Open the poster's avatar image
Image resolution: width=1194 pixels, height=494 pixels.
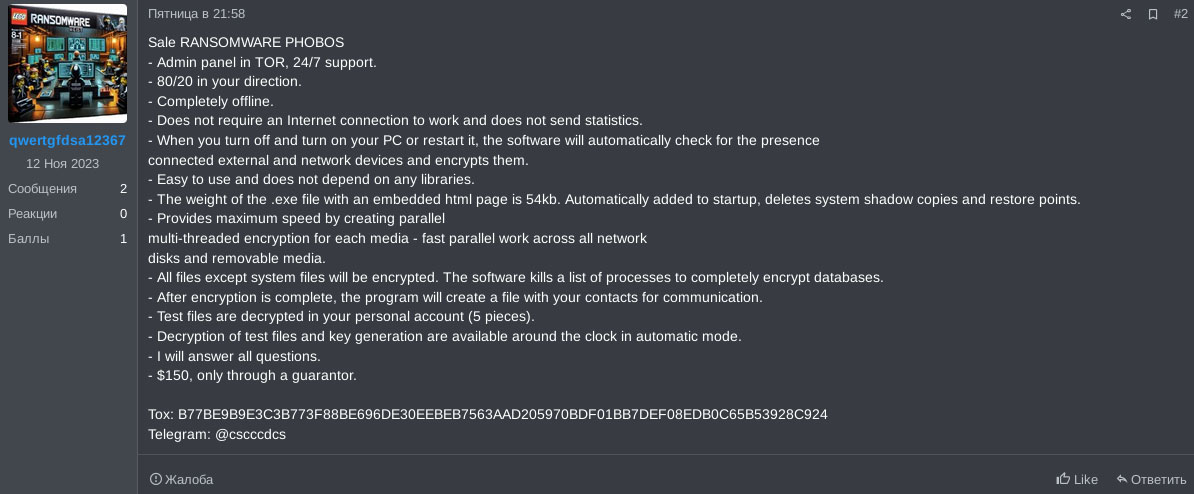pyautogui.click(x=68, y=63)
